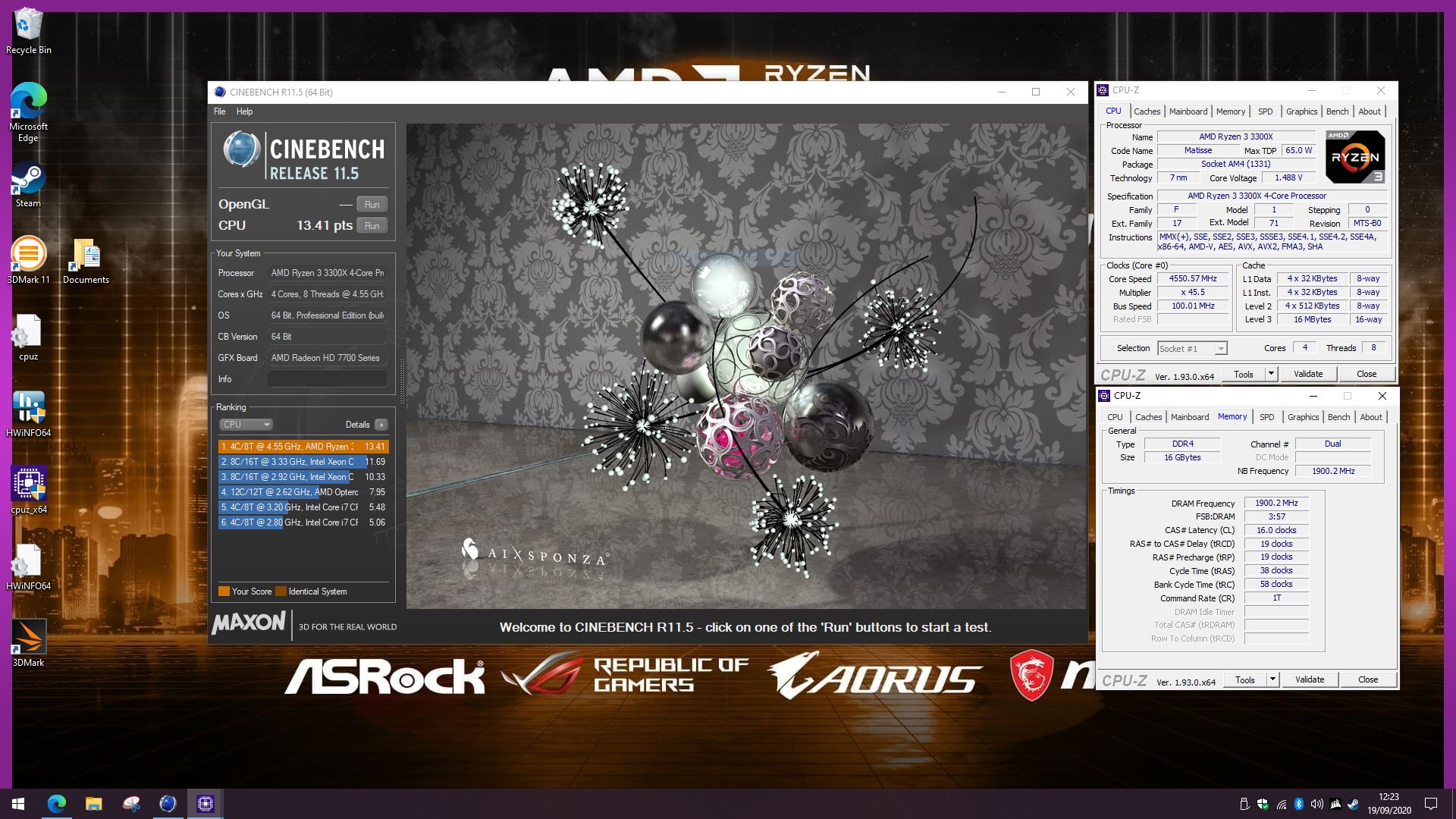Open the 3DMark 11 desktop shortcut
The height and width of the screenshot is (819, 1456).
click(x=28, y=260)
